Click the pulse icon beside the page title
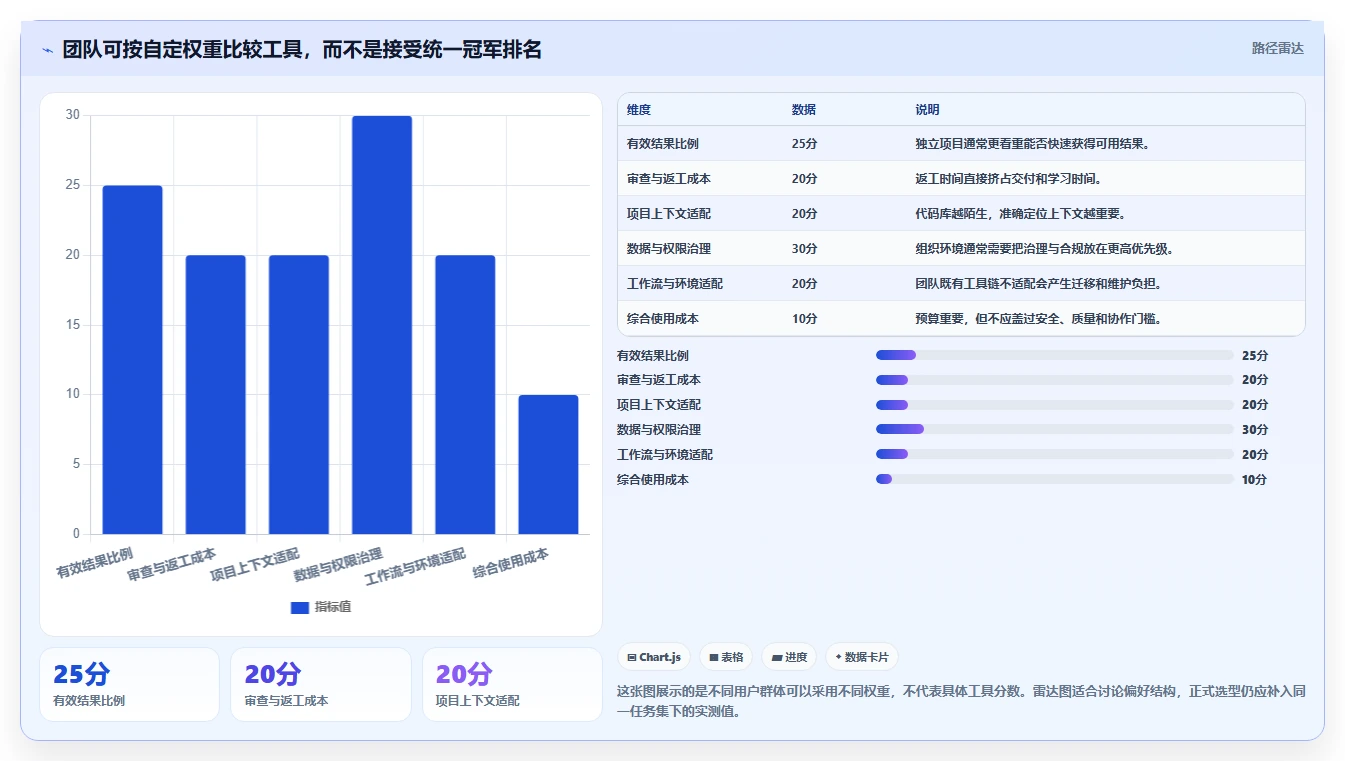The width and height of the screenshot is (1345, 761). 48,50
